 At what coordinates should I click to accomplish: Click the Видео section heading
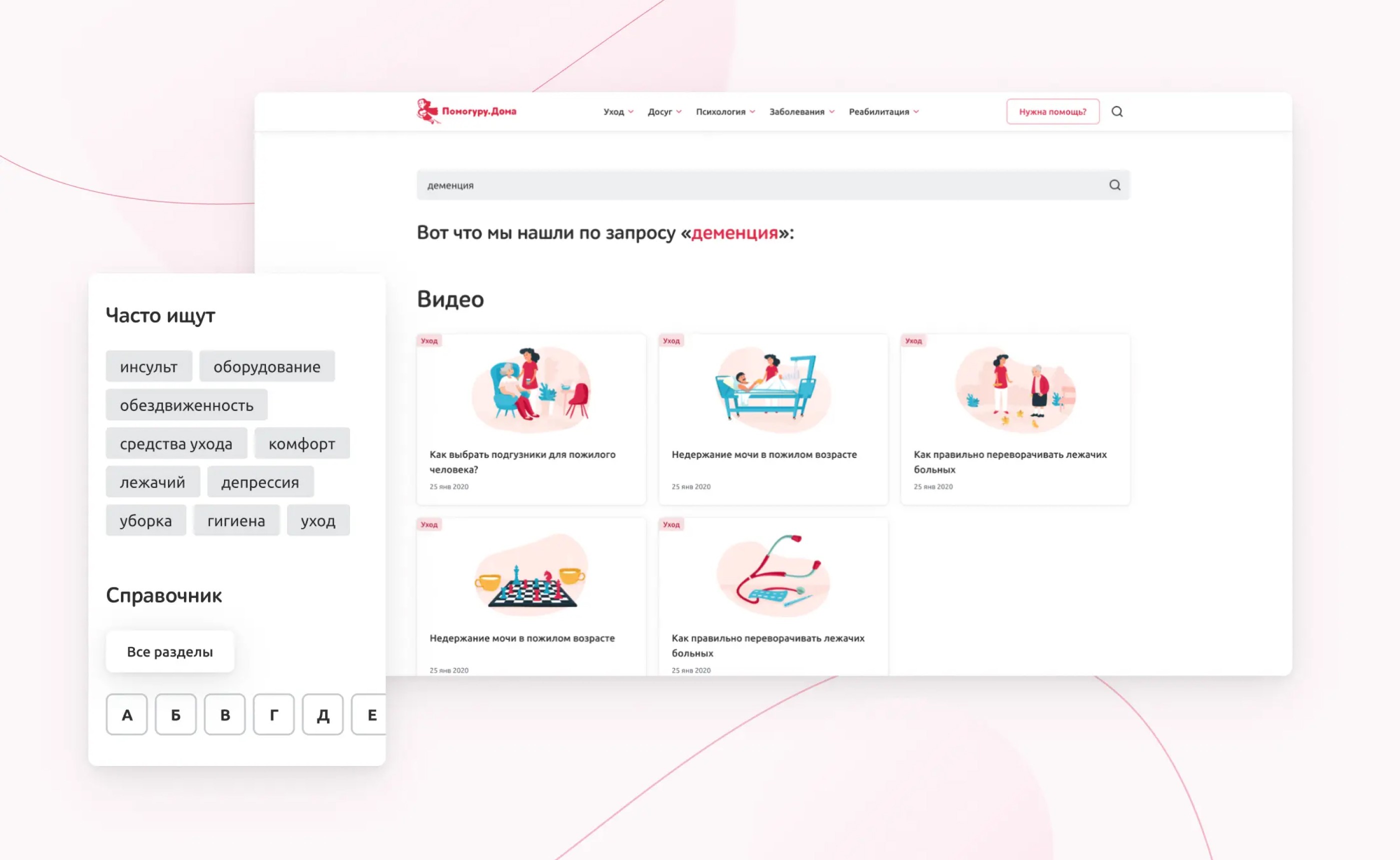[450, 299]
